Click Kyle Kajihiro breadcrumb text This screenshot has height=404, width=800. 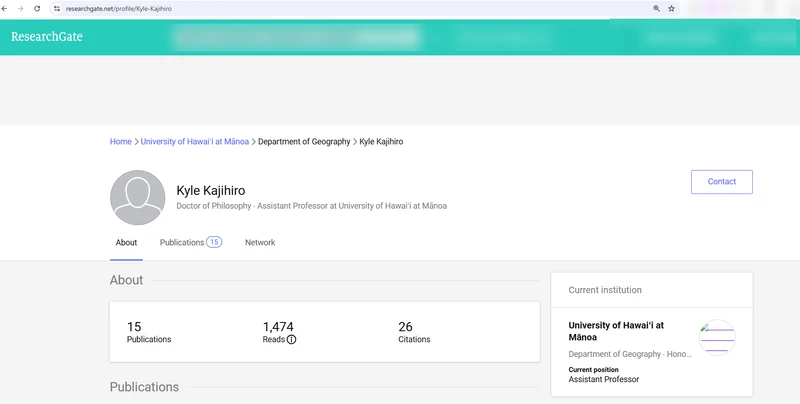[x=381, y=142]
